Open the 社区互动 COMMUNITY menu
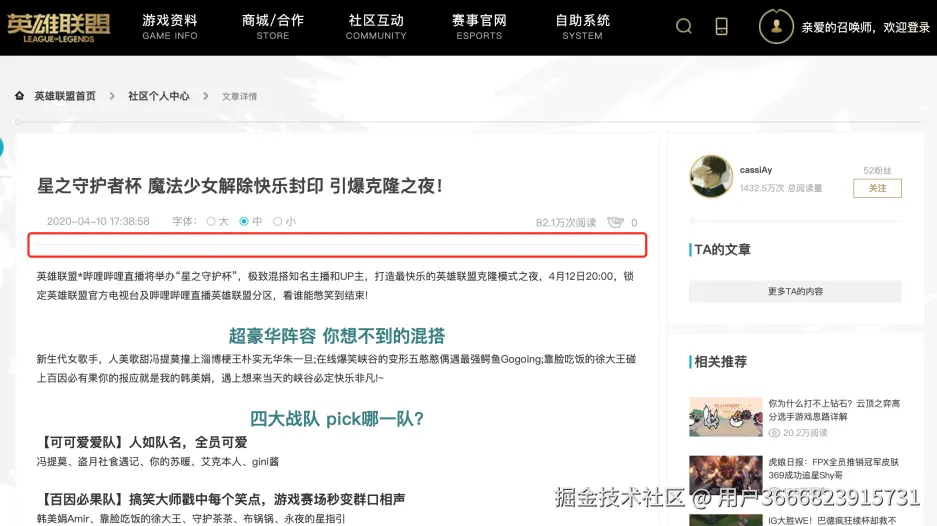 376,27
